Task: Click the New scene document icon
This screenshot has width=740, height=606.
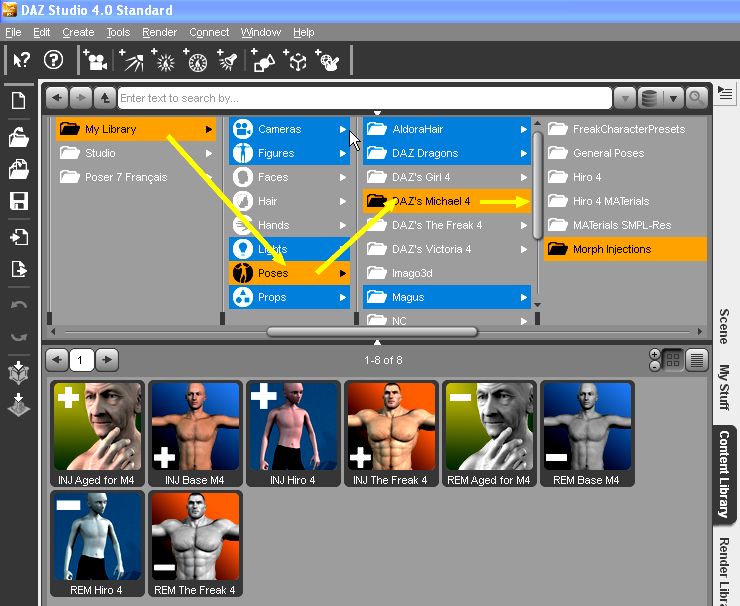Action: point(18,101)
